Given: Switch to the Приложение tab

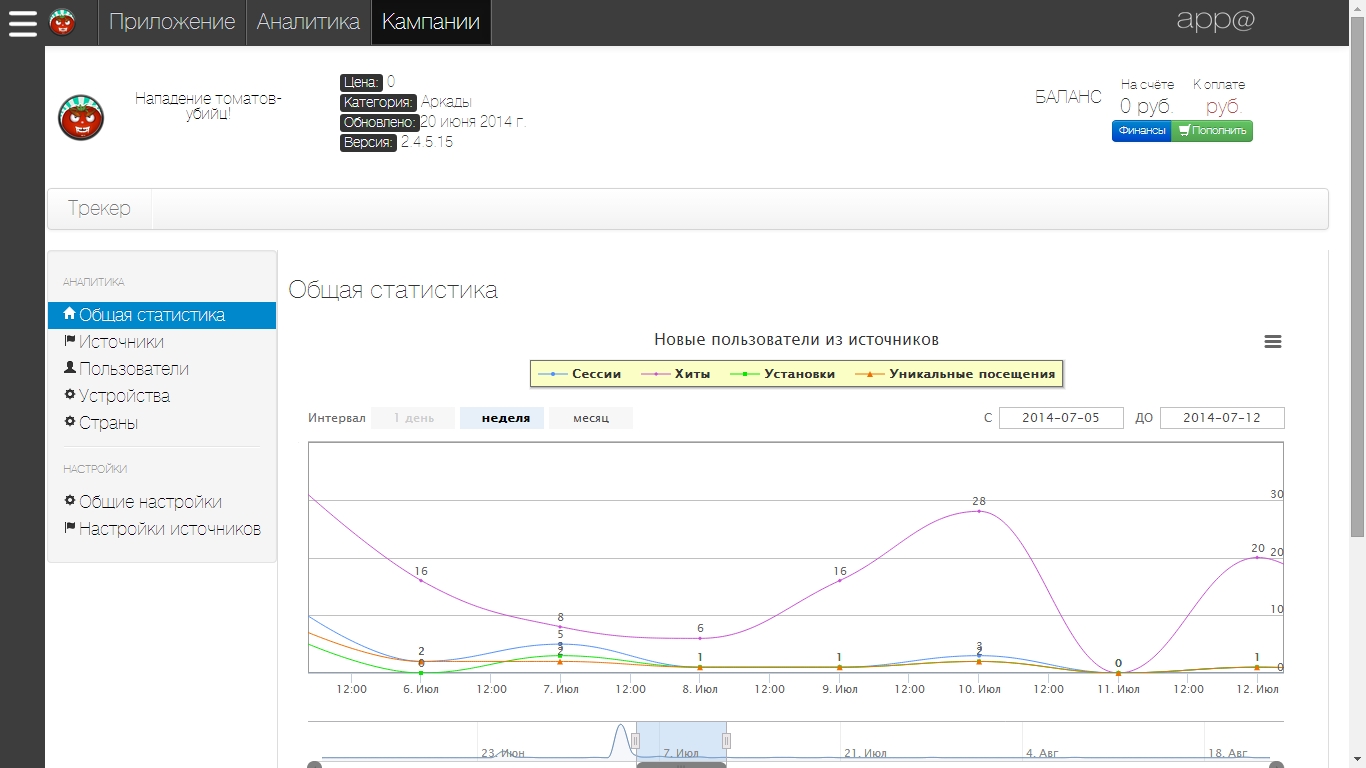Looking at the screenshot, I should point(172,22).
